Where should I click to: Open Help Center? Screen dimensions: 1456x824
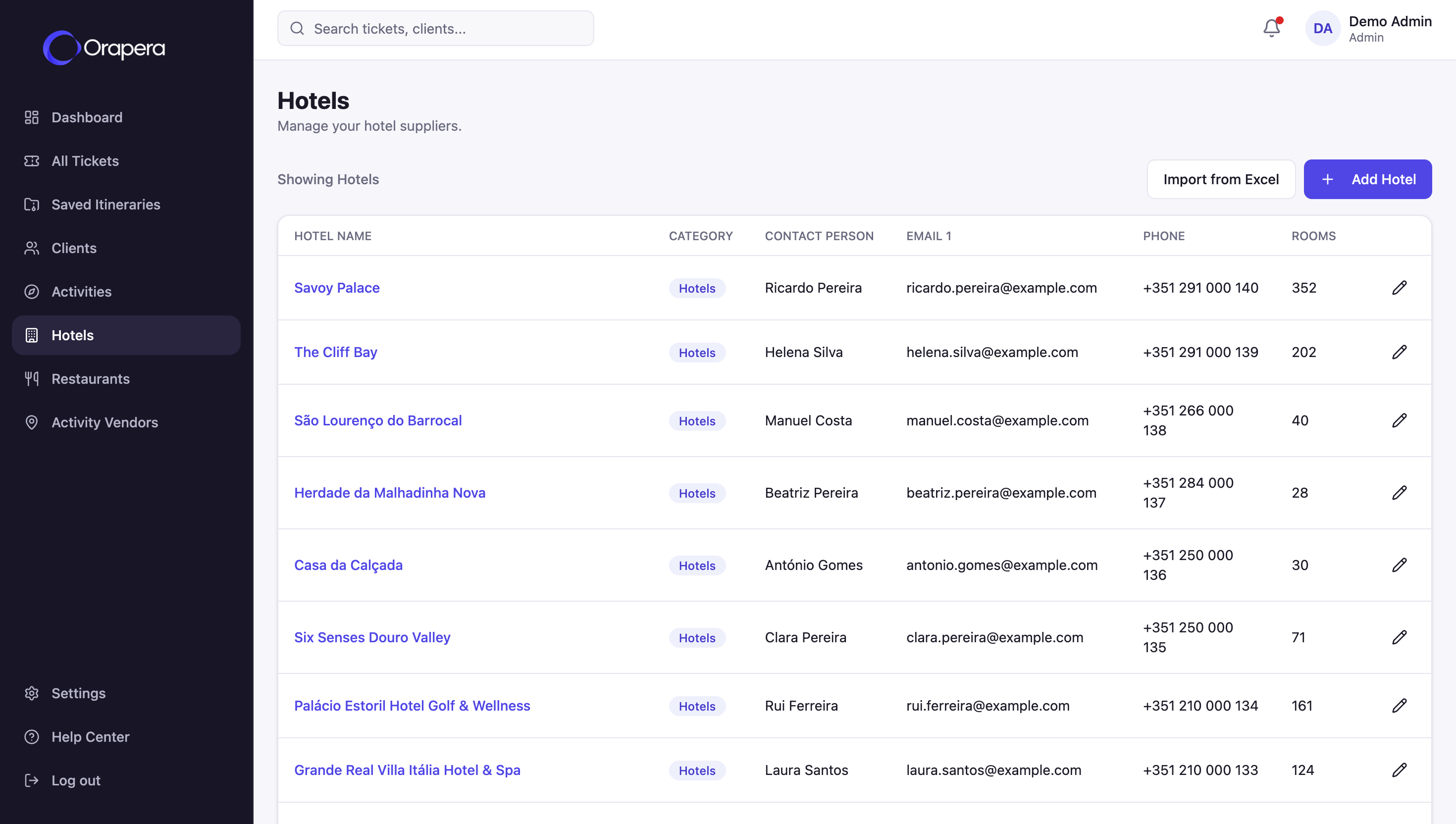126,737
